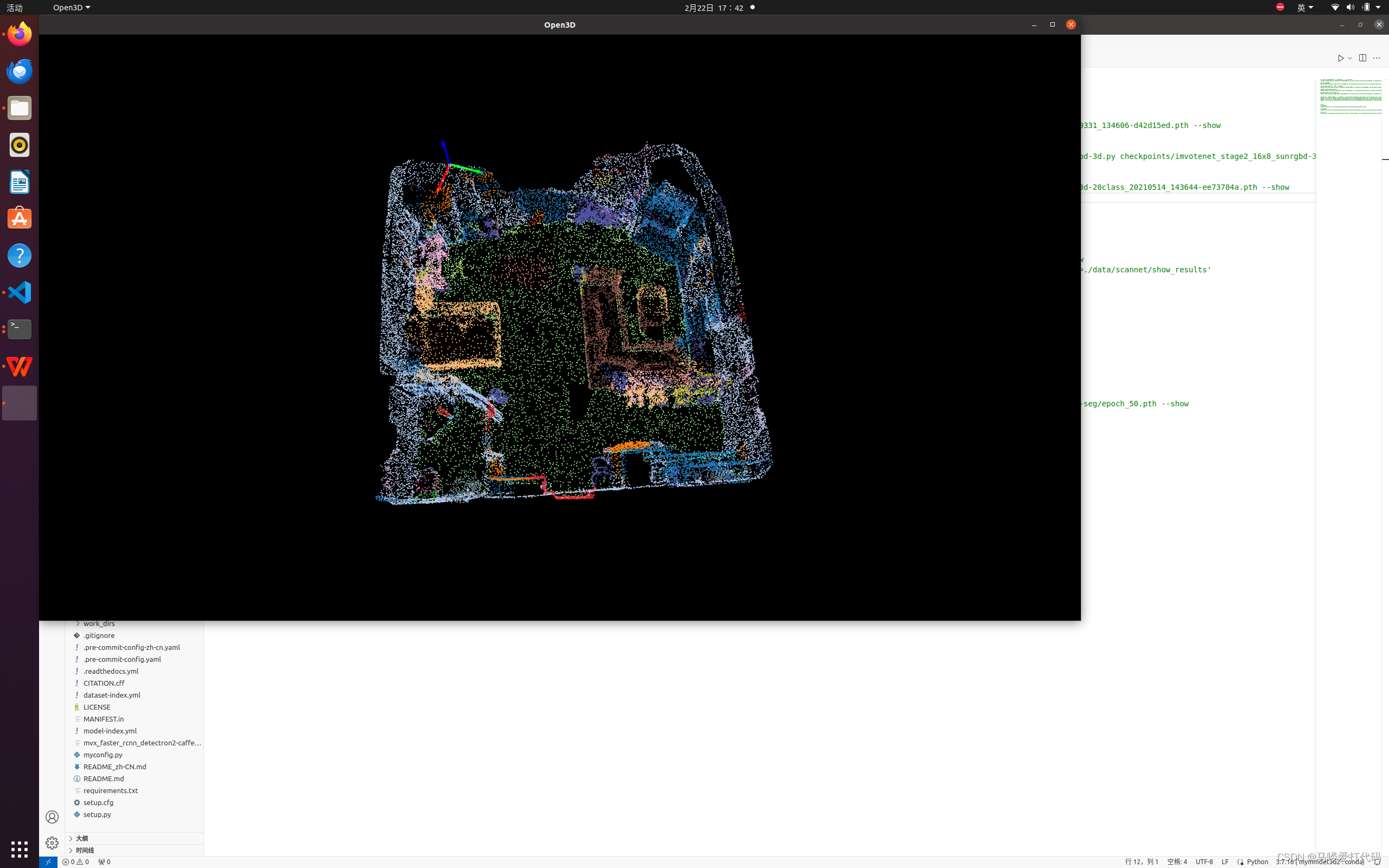Open more editor actions via ellipsis icon
This screenshot has width=1389, height=868.
pyautogui.click(x=1377, y=58)
